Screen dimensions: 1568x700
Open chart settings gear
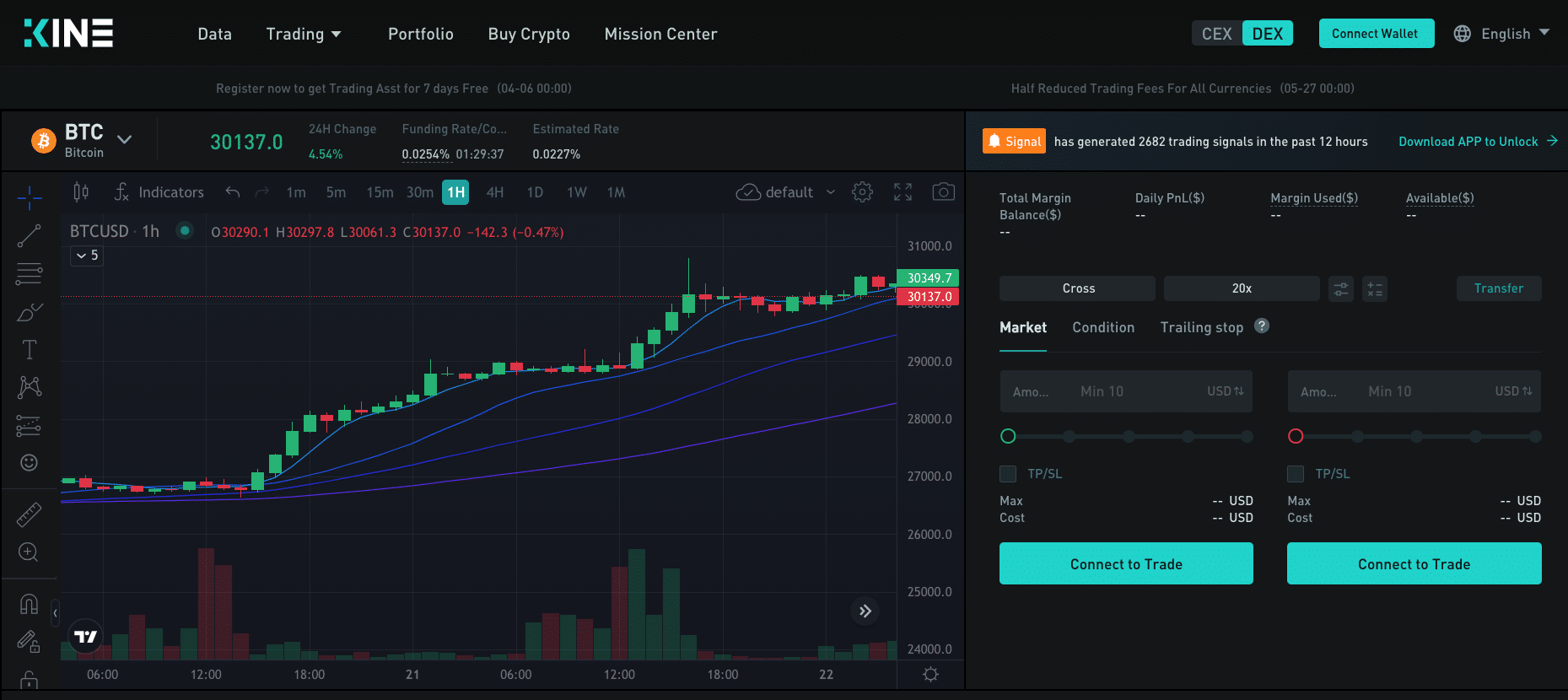tap(862, 192)
